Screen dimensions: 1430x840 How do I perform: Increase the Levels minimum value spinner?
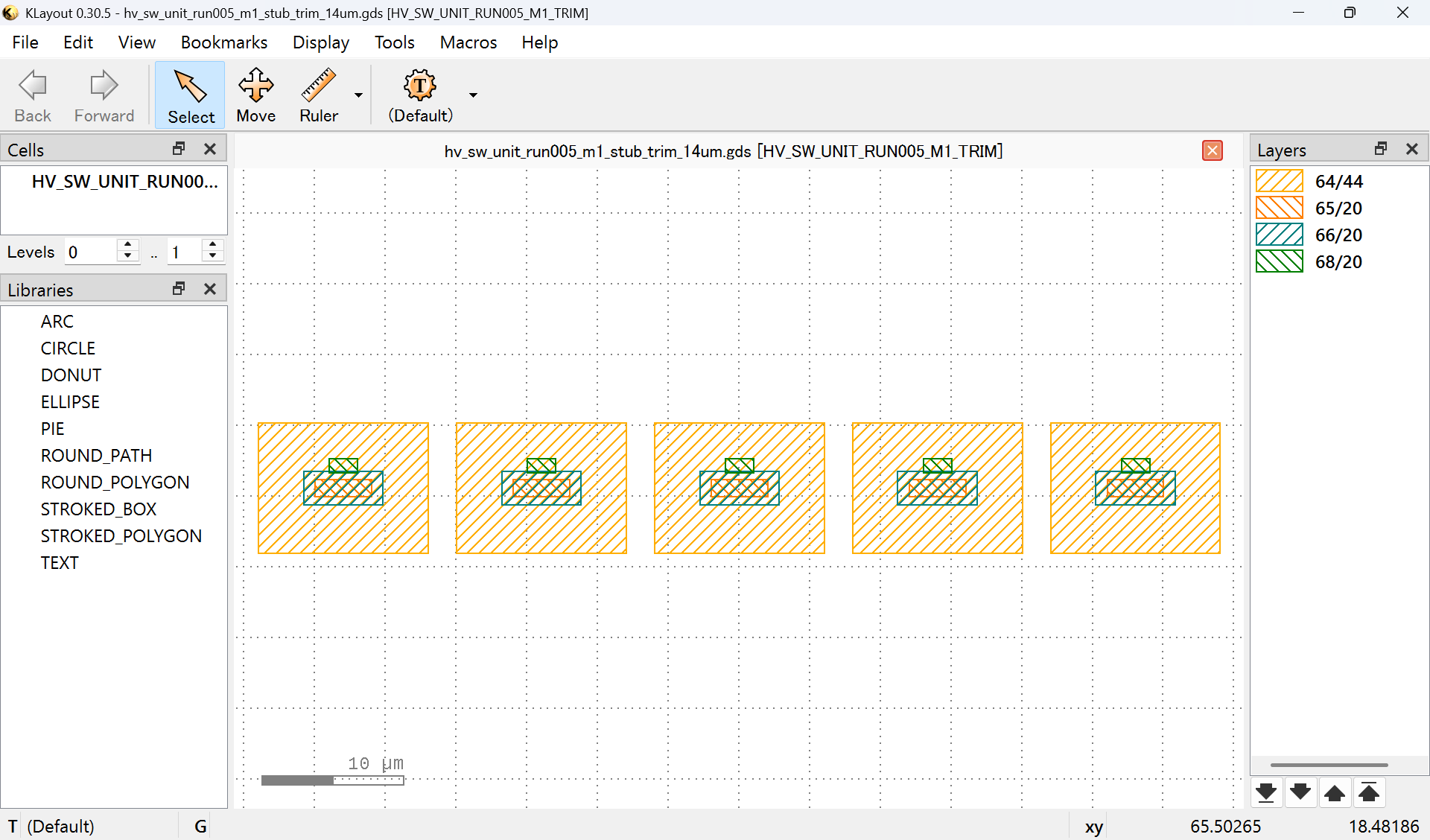(128, 245)
